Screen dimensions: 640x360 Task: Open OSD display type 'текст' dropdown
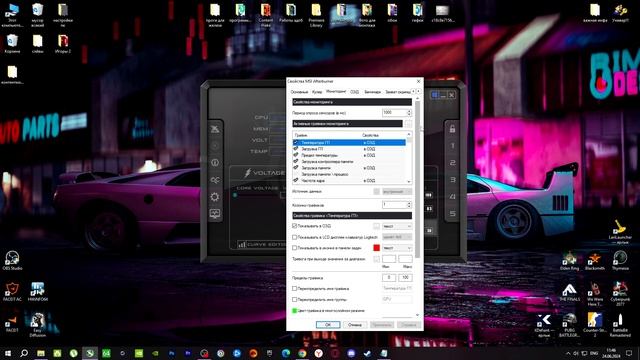pyautogui.click(x=397, y=226)
